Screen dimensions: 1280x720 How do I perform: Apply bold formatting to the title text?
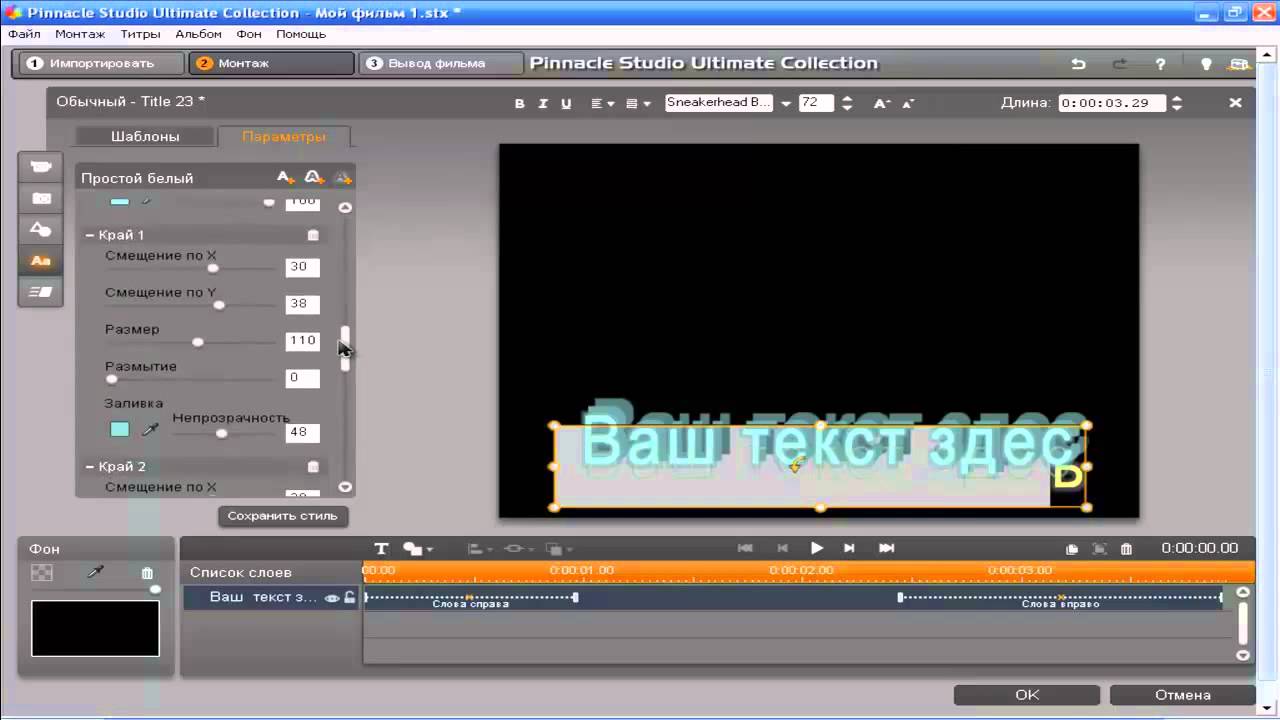click(520, 103)
